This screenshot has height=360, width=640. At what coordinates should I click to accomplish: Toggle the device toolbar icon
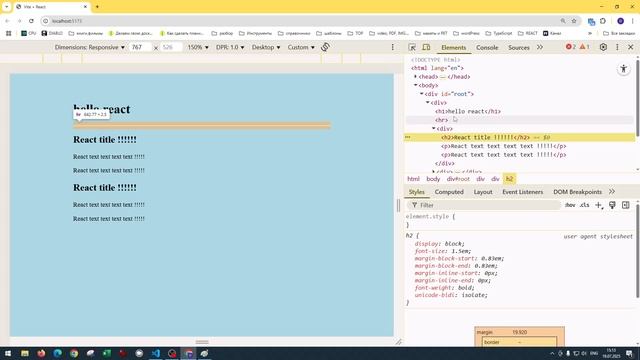coord(426,47)
